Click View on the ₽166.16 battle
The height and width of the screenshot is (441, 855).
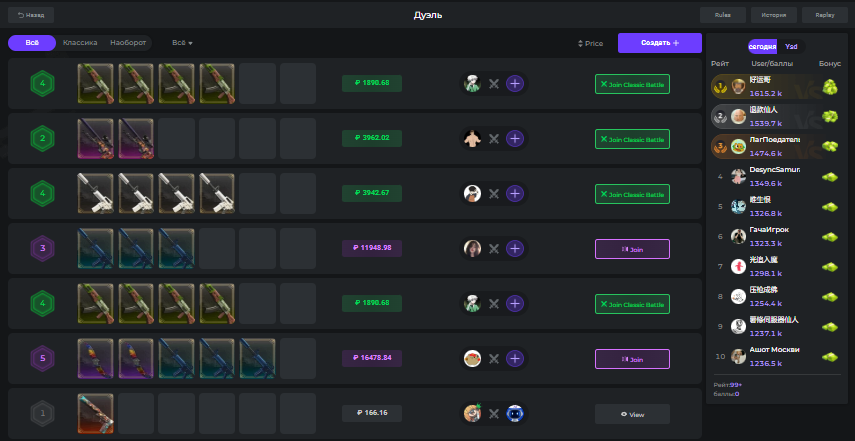(632, 414)
